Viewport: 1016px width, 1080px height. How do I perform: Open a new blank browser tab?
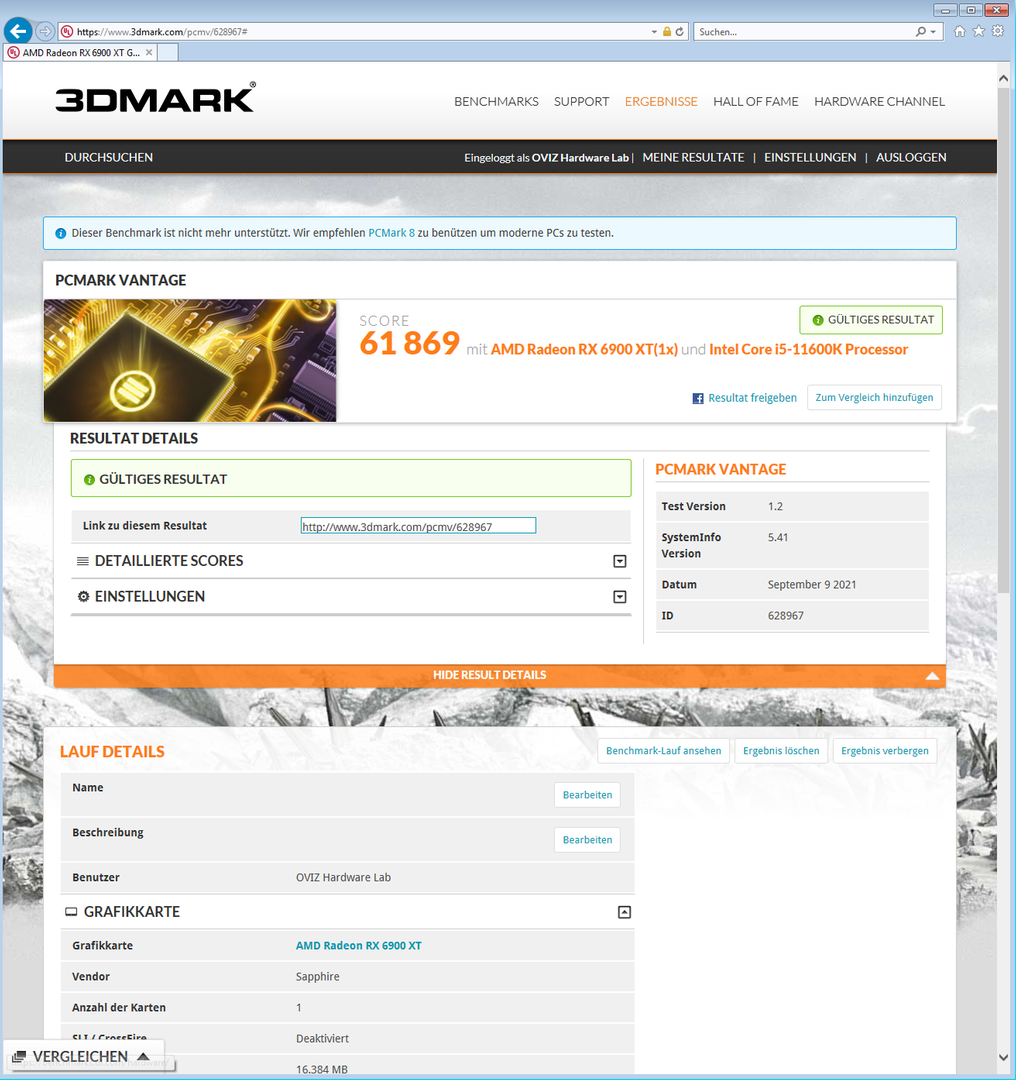point(168,52)
